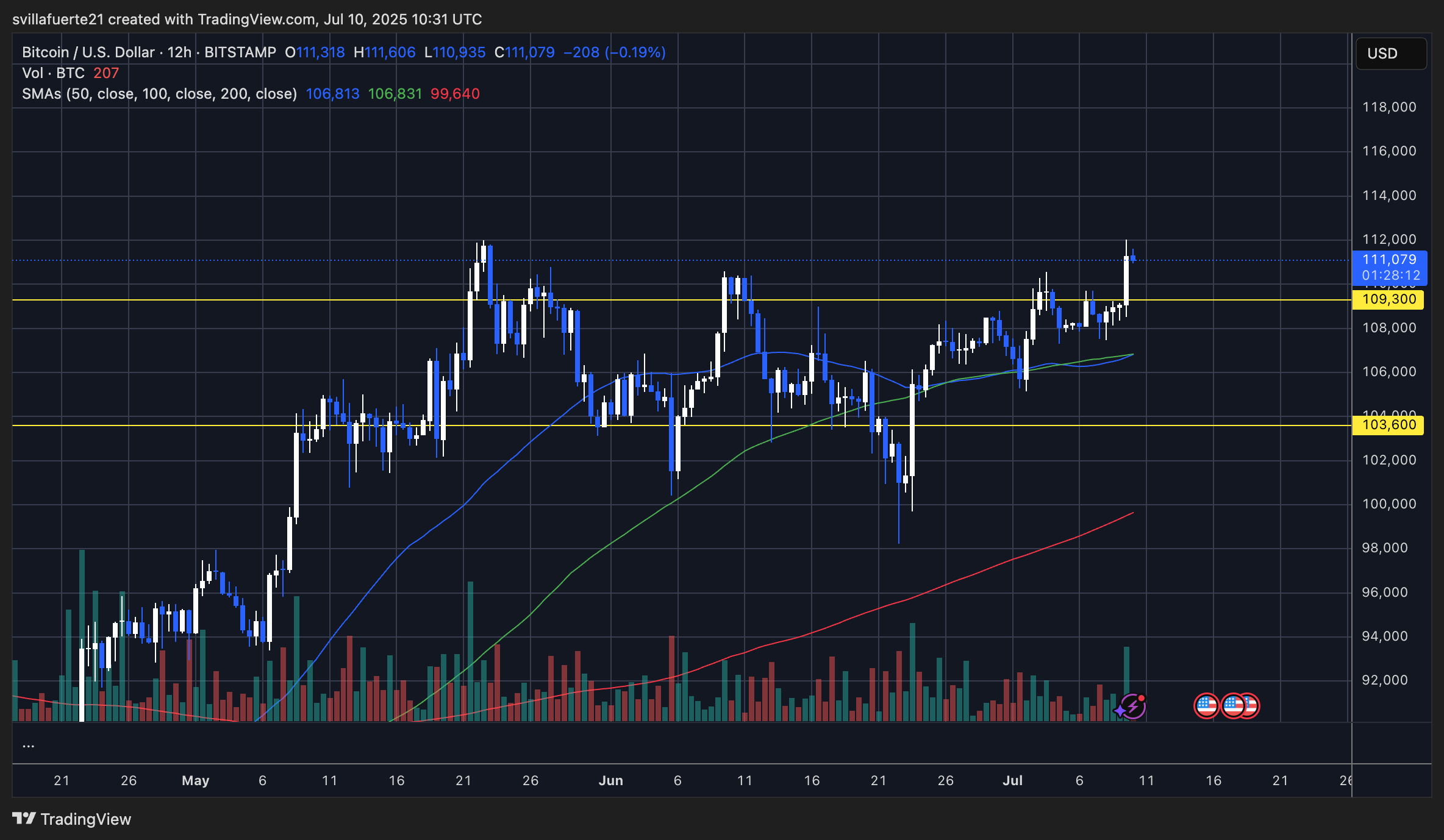The width and height of the screenshot is (1444, 840).
Task: Click the green 106,831 SMA 100 value
Action: pyautogui.click(x=395, y=94)
